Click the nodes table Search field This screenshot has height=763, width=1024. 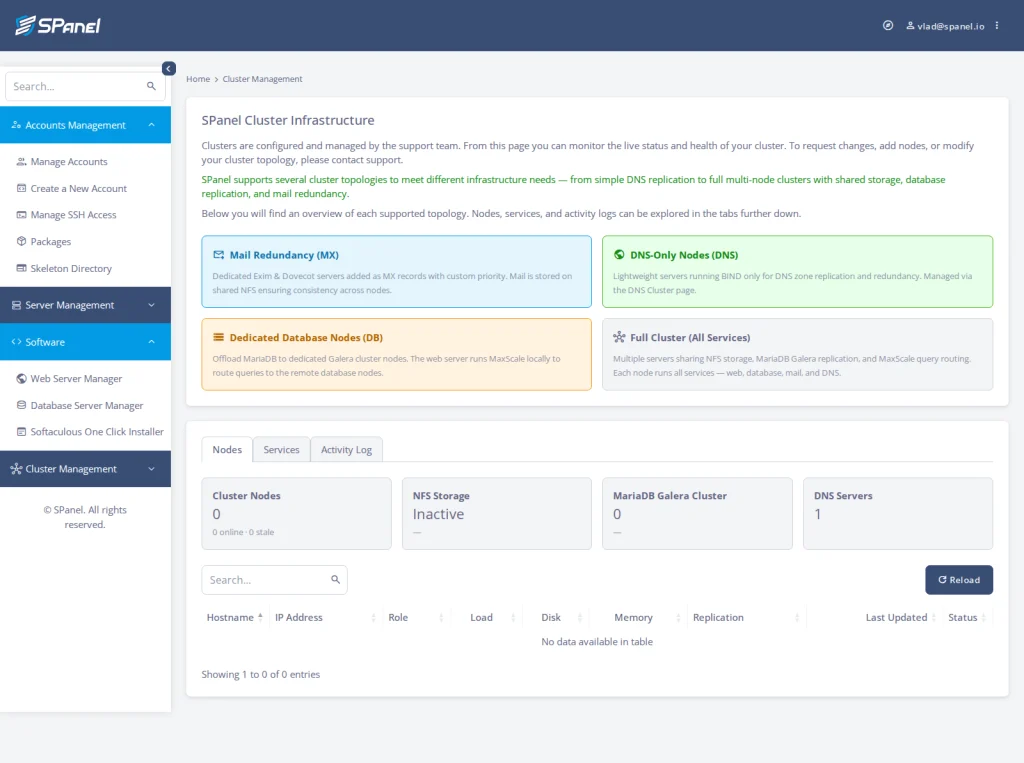tap(274, 579)
